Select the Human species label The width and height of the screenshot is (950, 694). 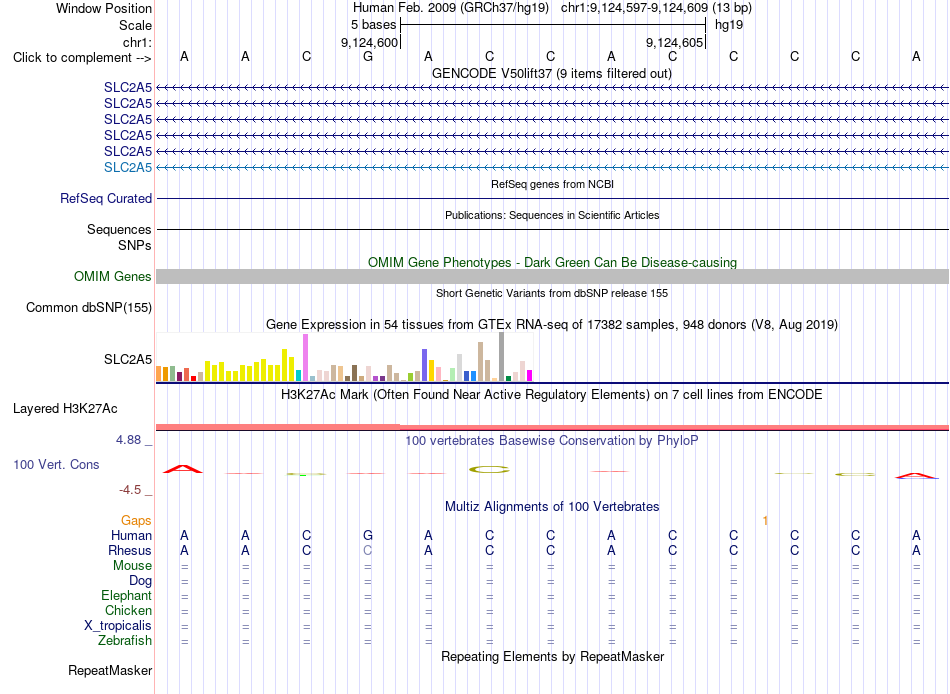131,535
